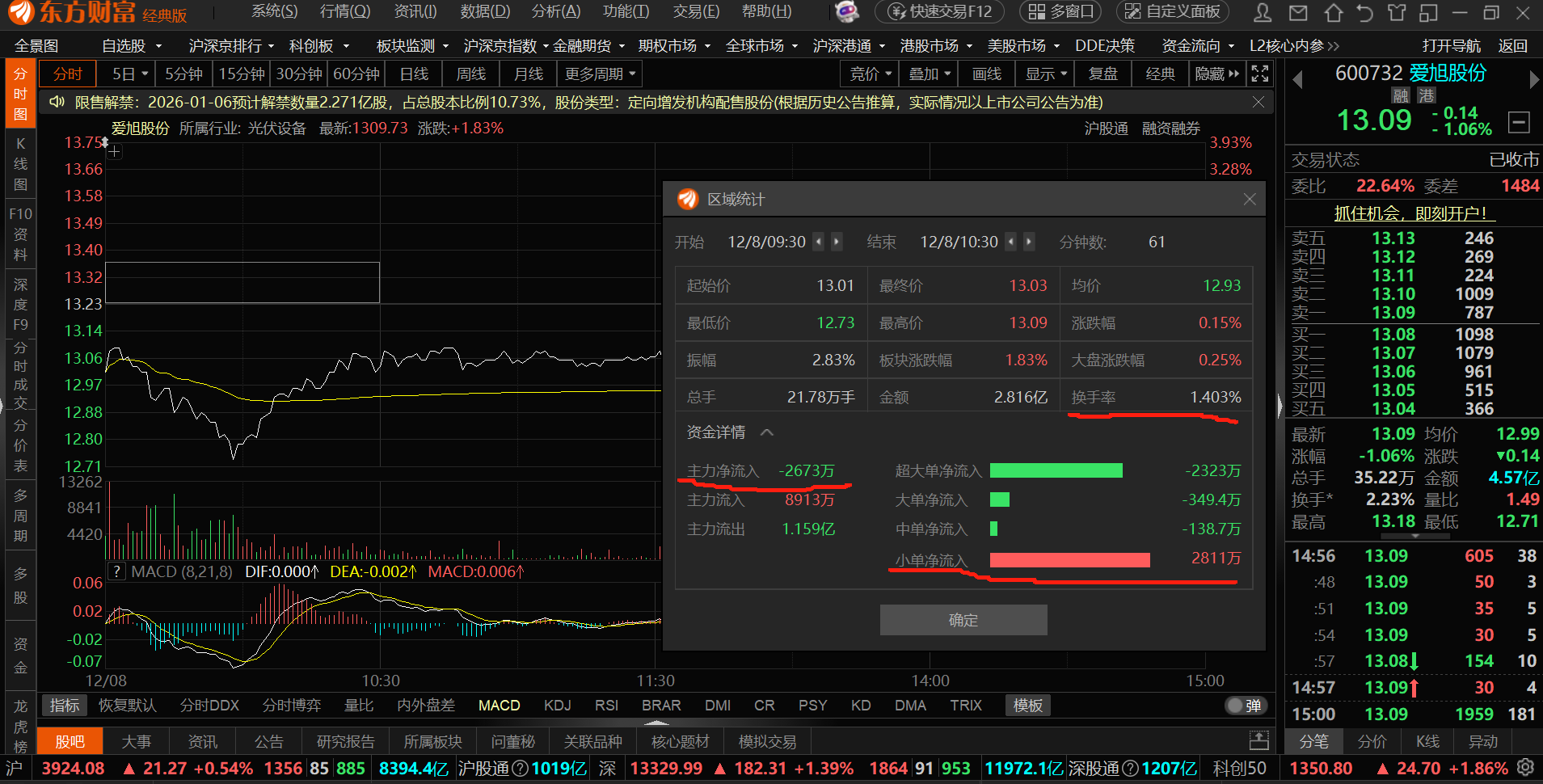
Task: Close the 区域统计 dialog
Action: [1250, 199]
